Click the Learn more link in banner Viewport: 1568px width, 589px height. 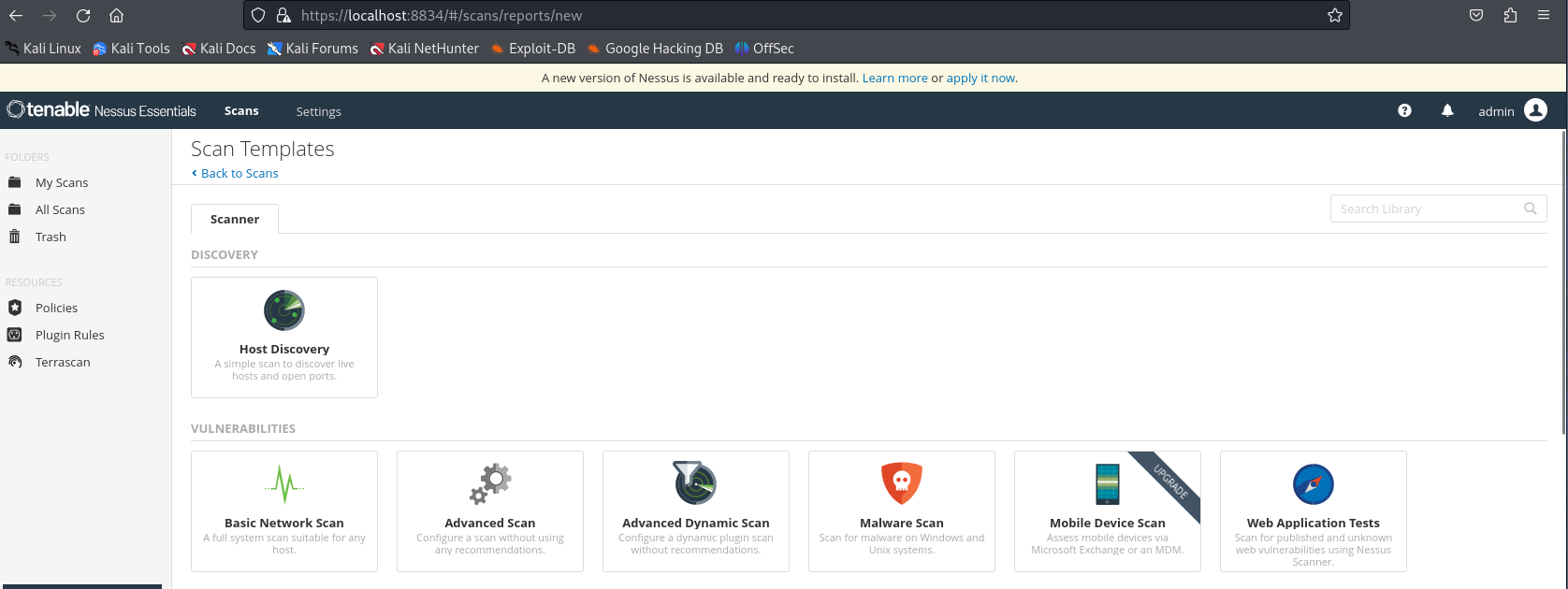[x=895, y=78]
